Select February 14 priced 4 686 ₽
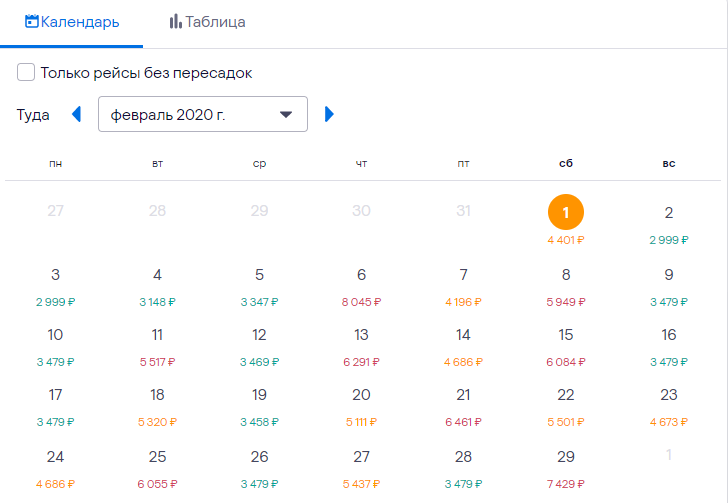 (x=463, y=345)
